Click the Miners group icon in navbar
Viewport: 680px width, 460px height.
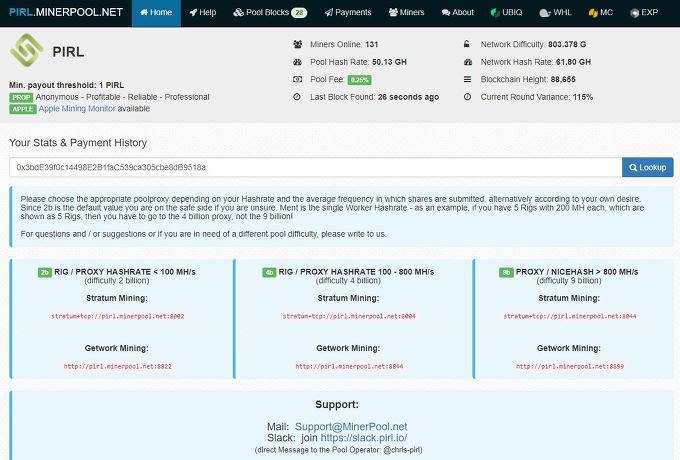coord(393,13)
